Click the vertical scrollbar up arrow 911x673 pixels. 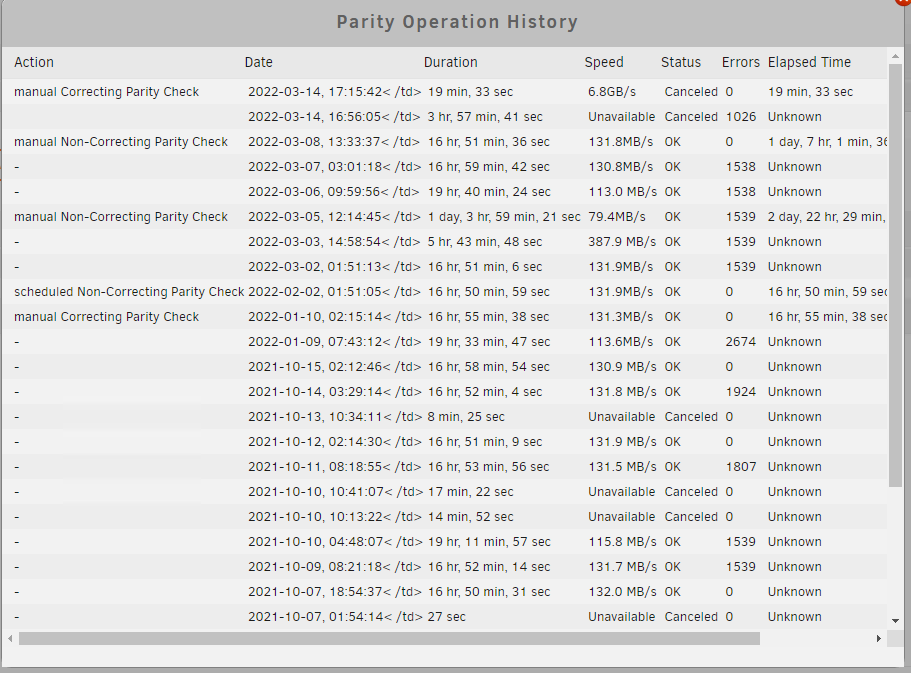pos(895,56)
